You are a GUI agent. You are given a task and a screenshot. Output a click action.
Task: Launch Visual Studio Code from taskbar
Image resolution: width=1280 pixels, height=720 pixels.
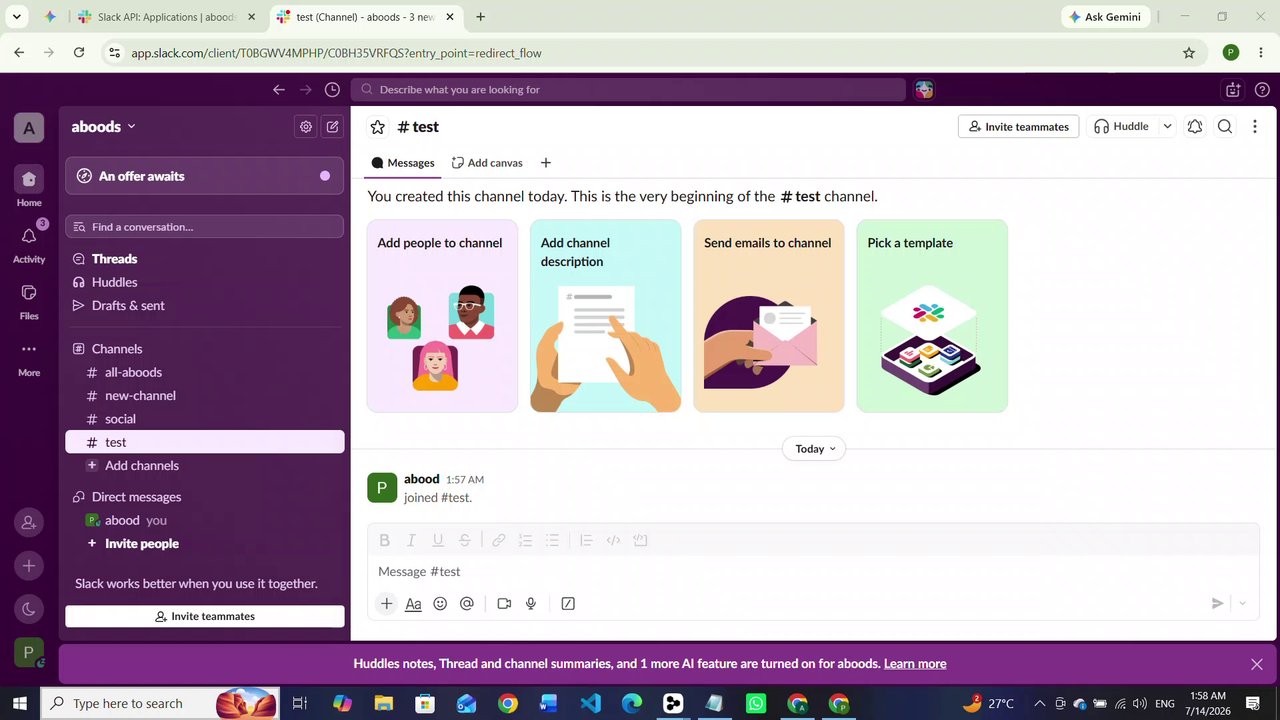591,704
